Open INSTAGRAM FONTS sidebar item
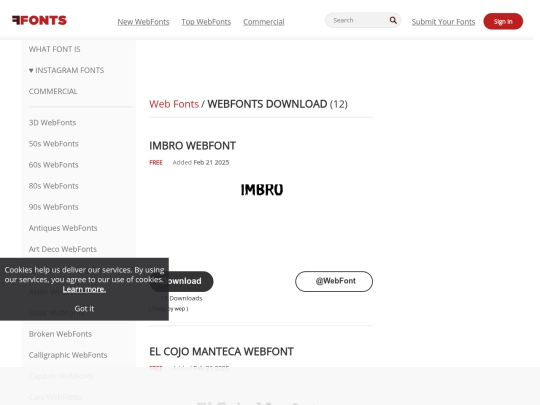540x405 pixels. point(66,70)
